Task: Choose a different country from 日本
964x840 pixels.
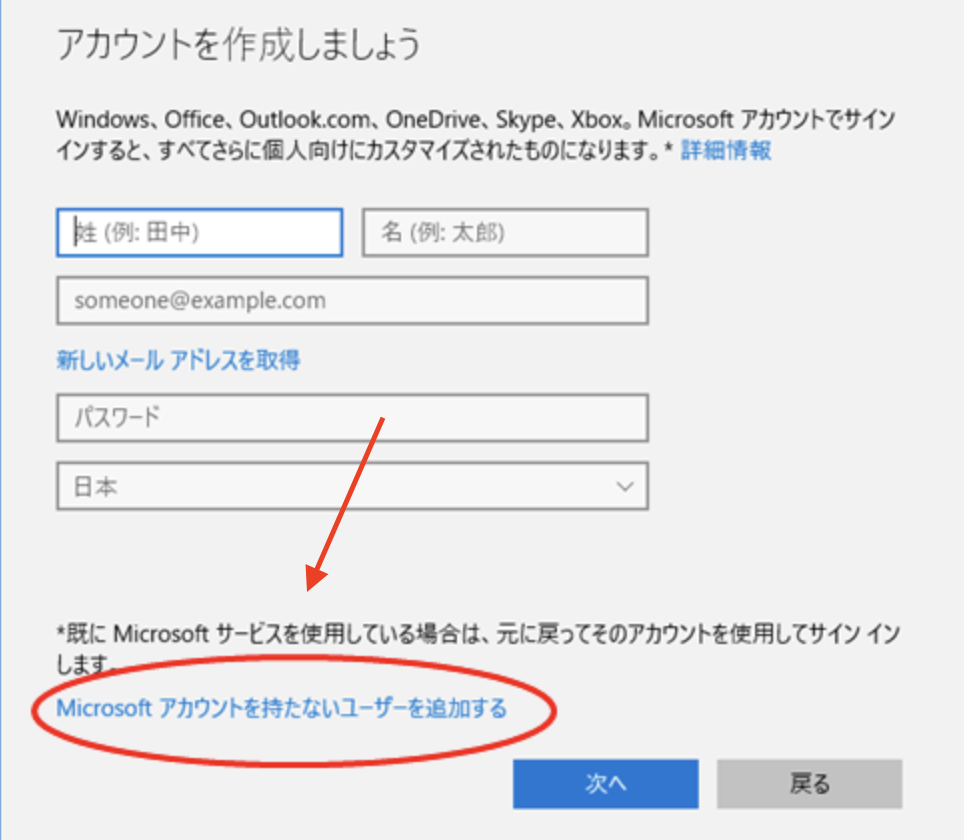Action: click(x=350, y=486)
